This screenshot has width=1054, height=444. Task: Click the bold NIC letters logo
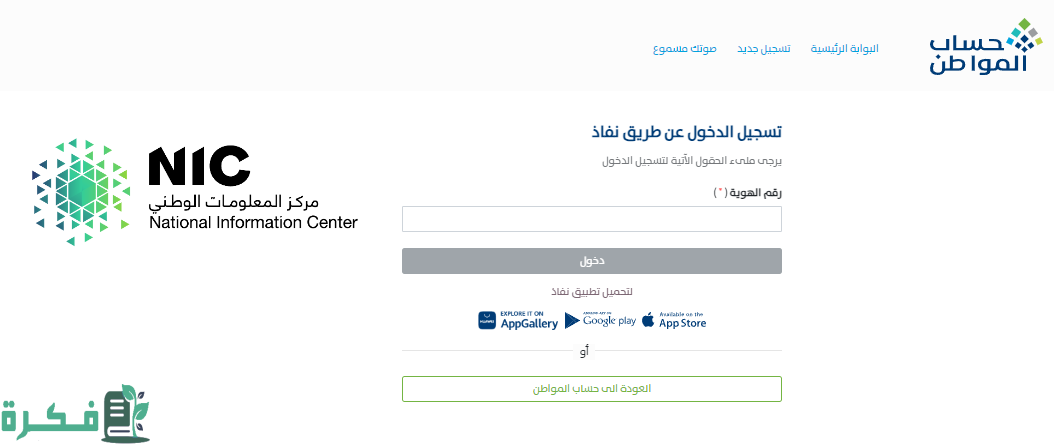pyautogui.click(x=199, y=166)
